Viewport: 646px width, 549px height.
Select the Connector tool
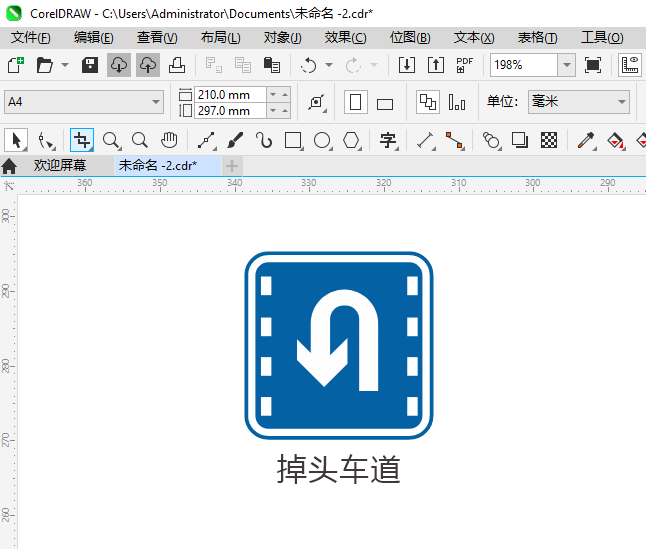point(455,140)
